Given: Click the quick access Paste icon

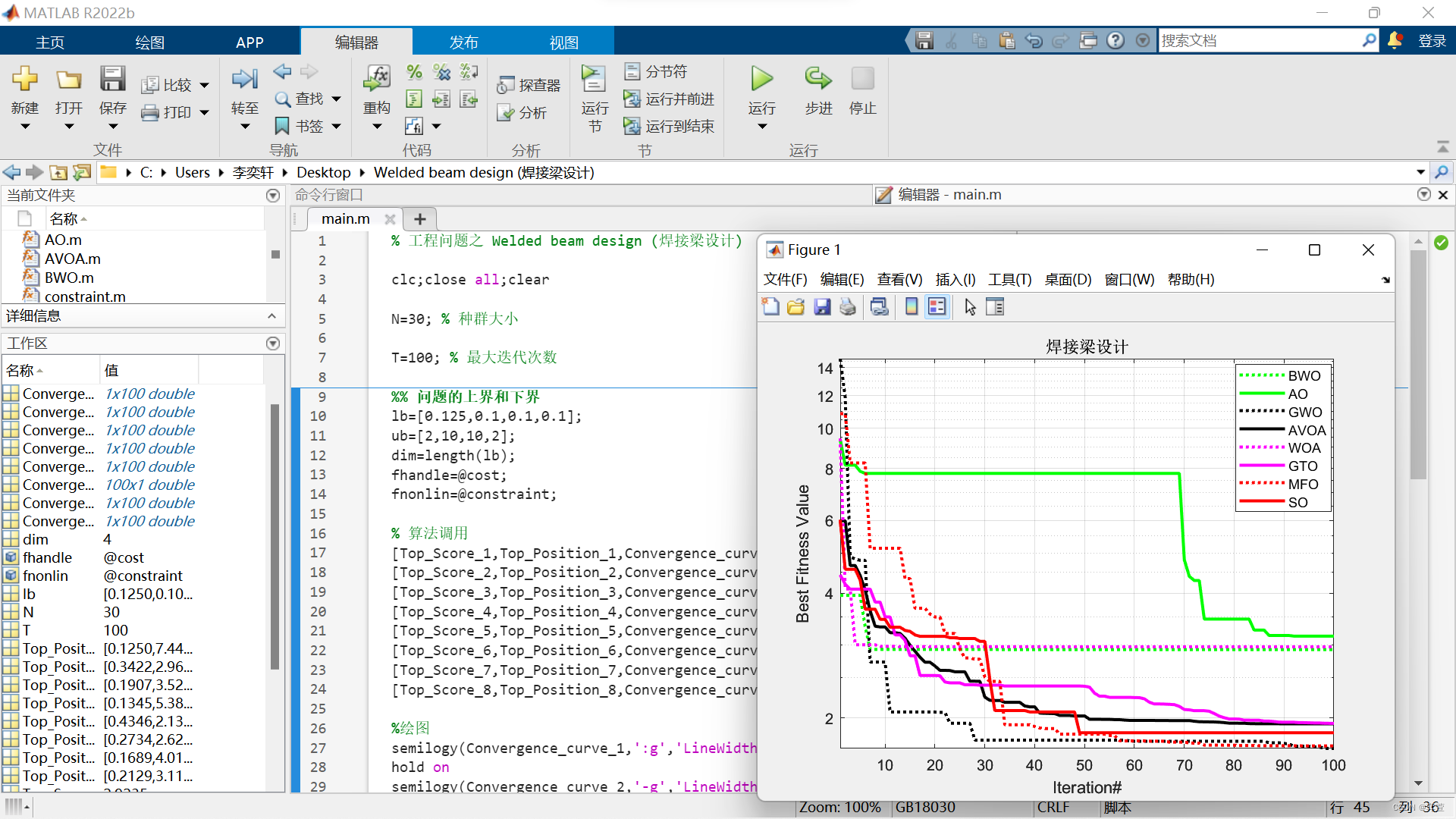Looking at the screenshot, I should click(x=1006, y=41).
